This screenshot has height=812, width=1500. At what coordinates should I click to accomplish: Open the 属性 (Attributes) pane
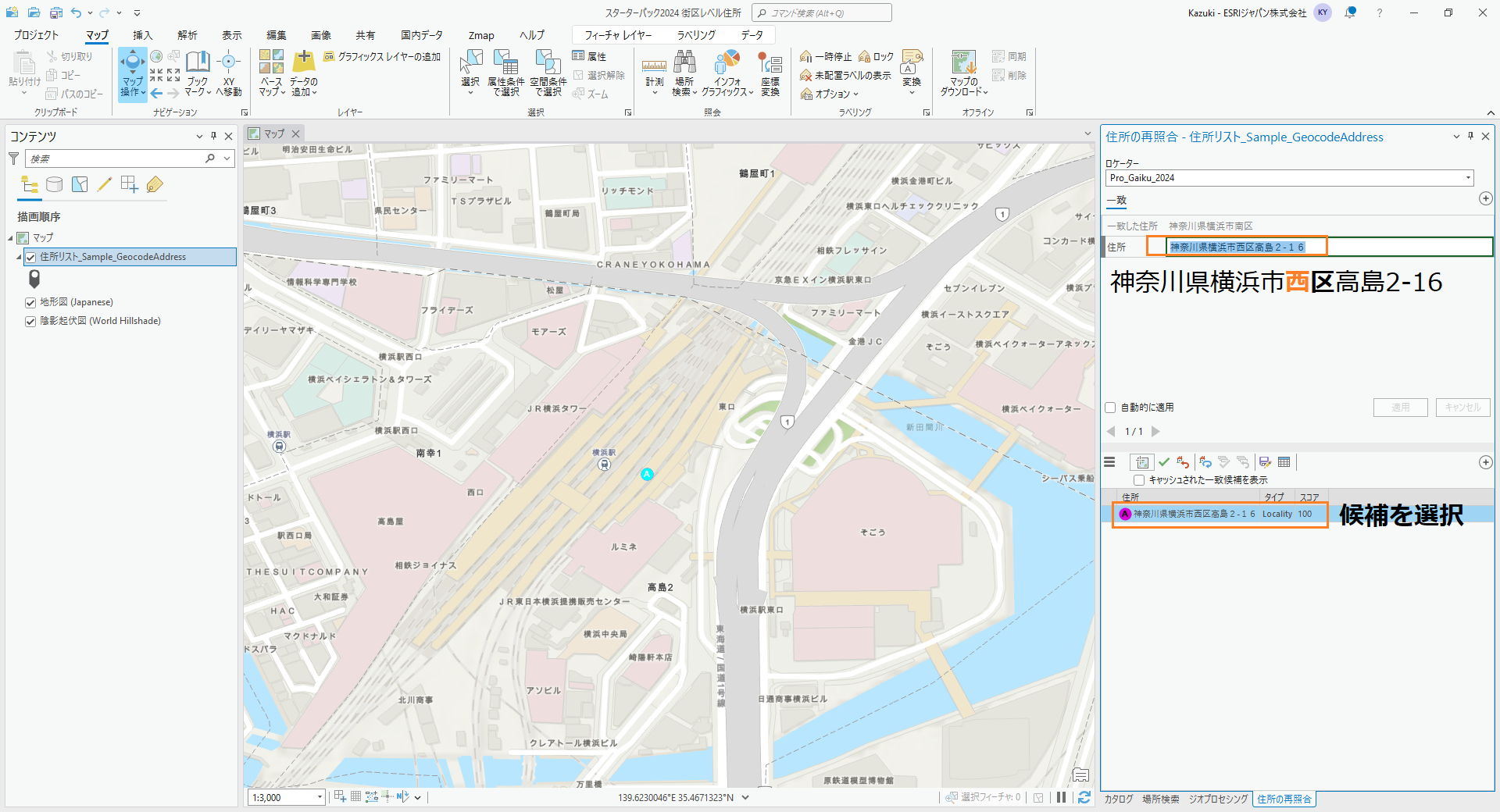coord(590,56)
